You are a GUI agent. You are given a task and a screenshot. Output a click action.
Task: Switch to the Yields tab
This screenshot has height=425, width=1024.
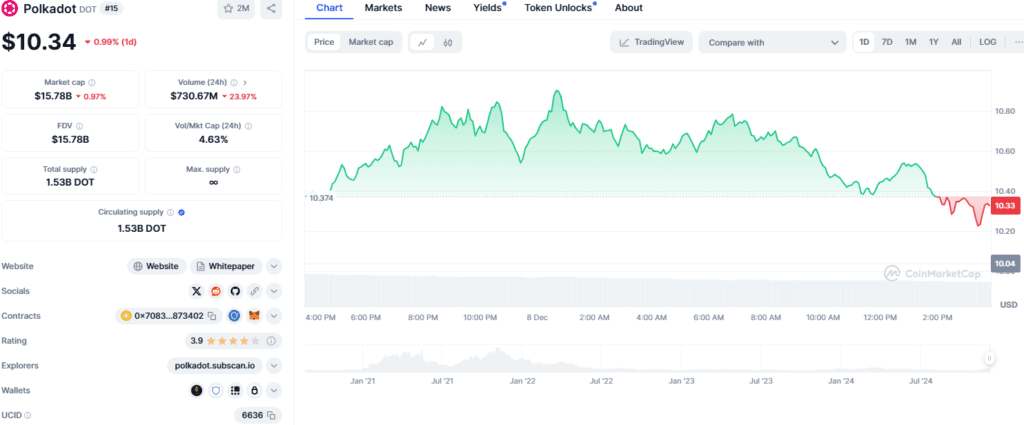point(487,8)
